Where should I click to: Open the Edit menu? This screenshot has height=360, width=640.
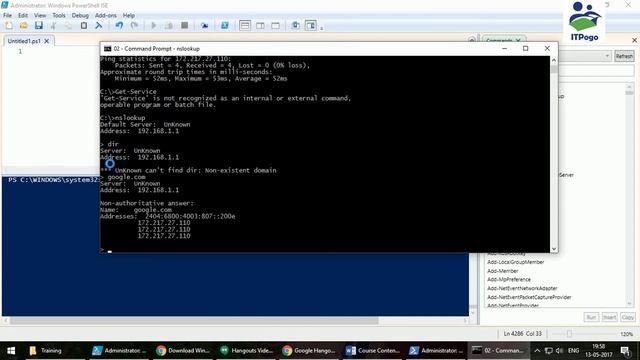[x=23, y=15]
